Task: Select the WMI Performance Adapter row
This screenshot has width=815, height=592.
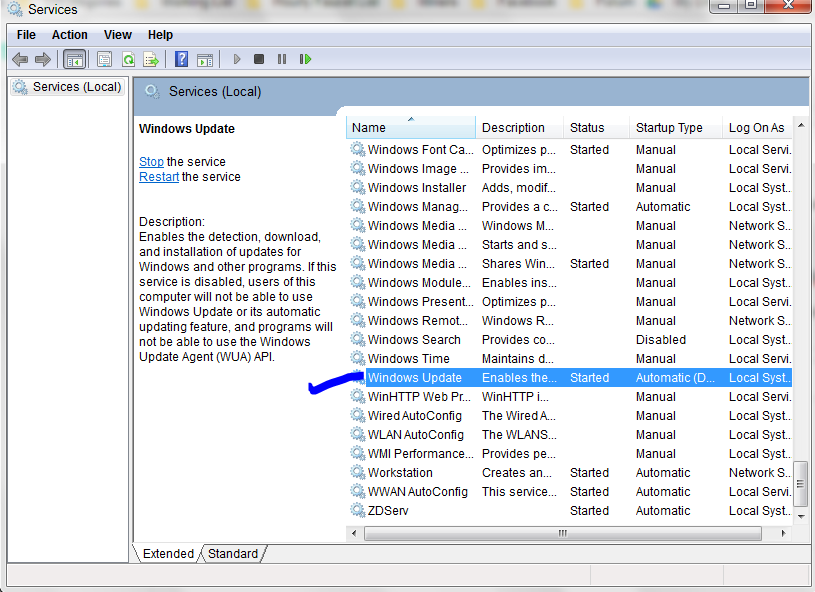Action: pyautogui.click(x=569, y=454)
